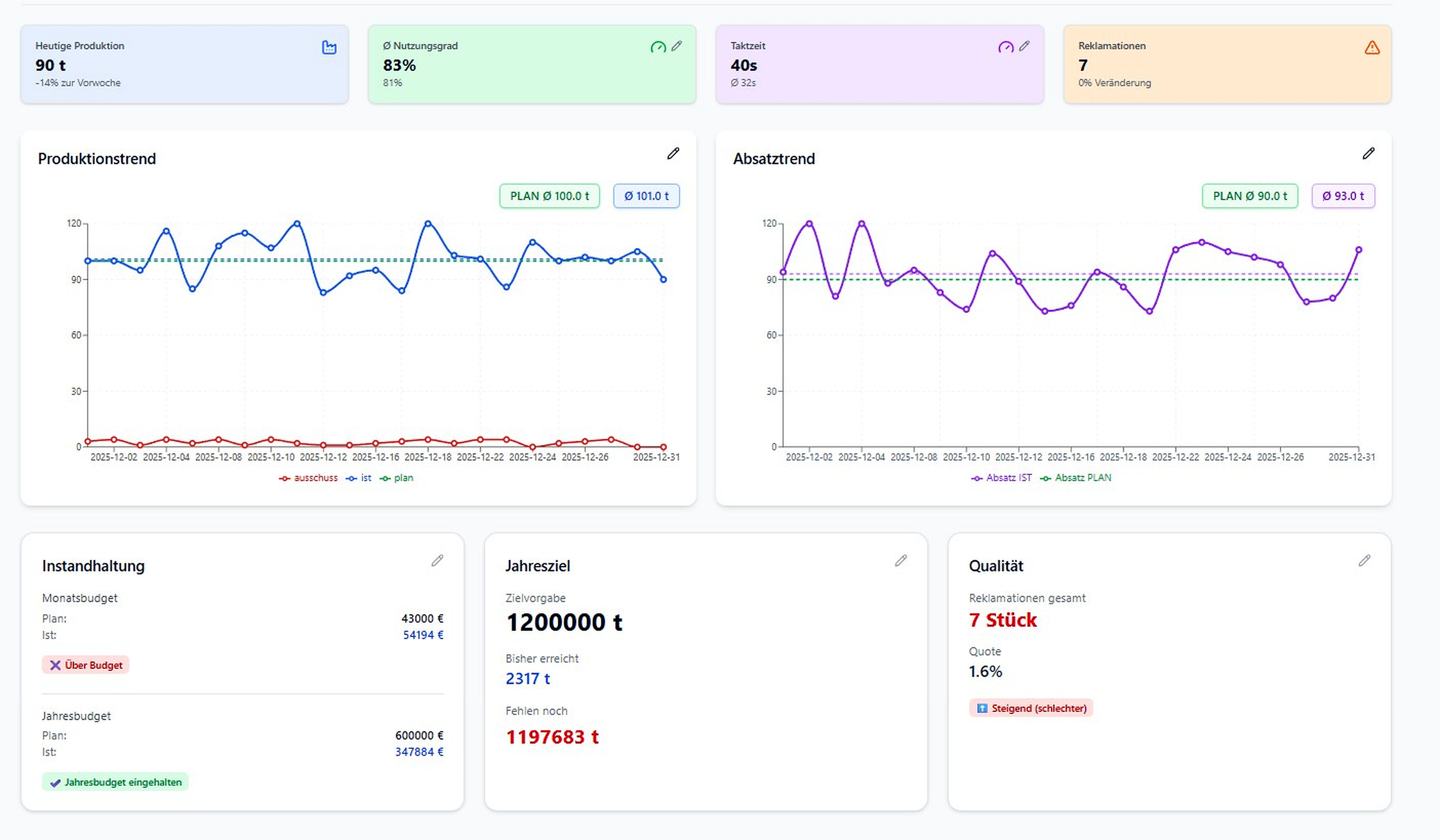Open edit for the Instandhaltung panel
The image size is (1440, 840).
[437, 561]
